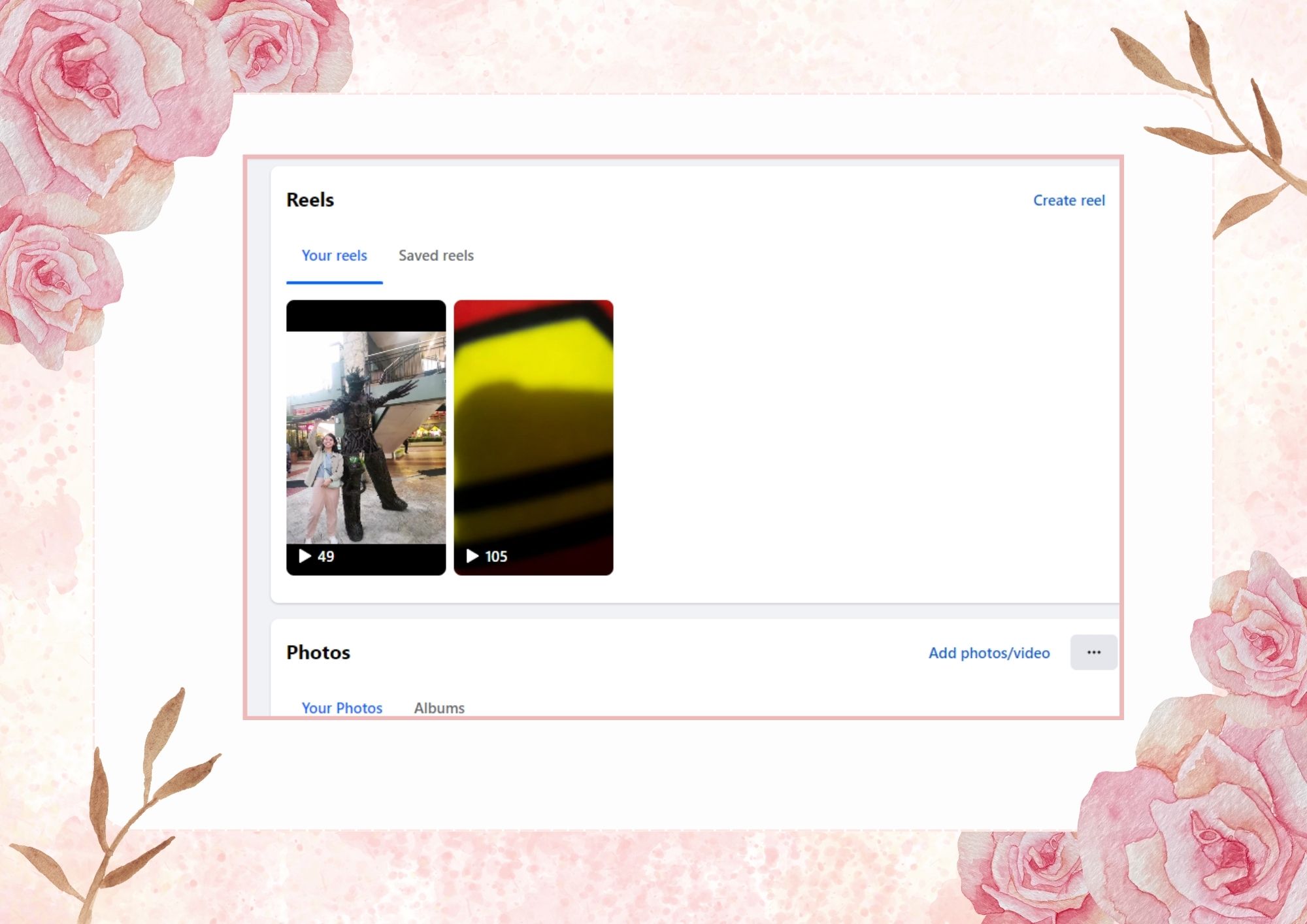Click the Add photos/video link

click(989, 653)
